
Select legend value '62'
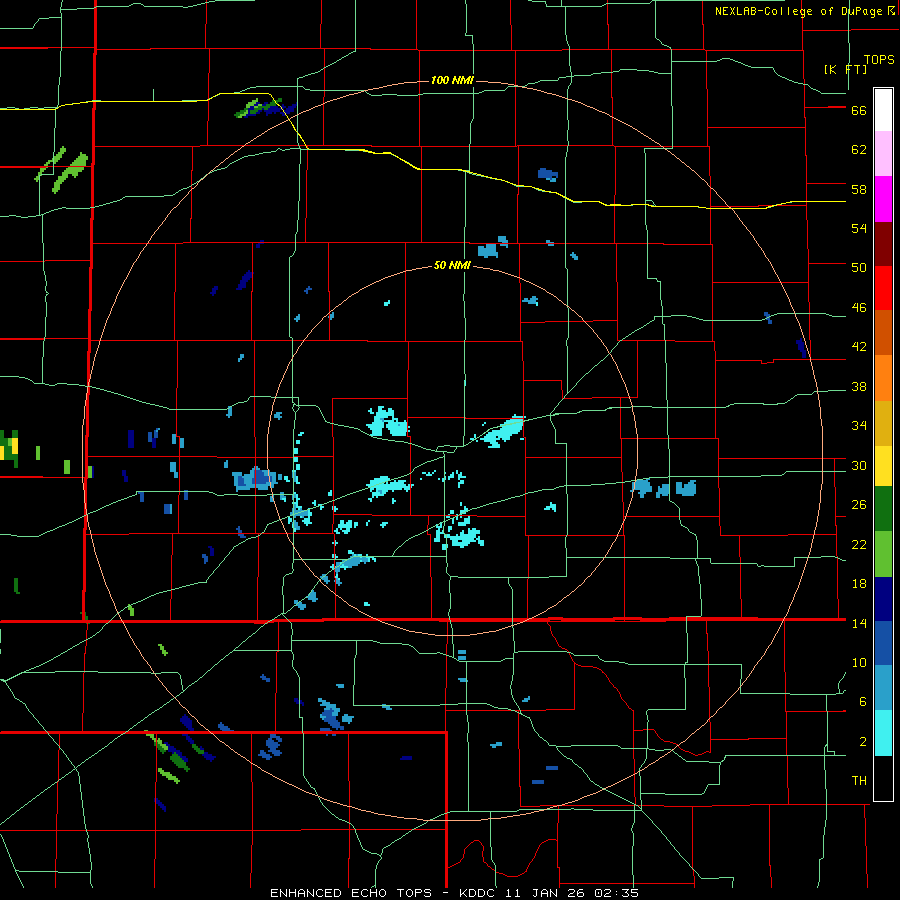[x=859, y=150]
